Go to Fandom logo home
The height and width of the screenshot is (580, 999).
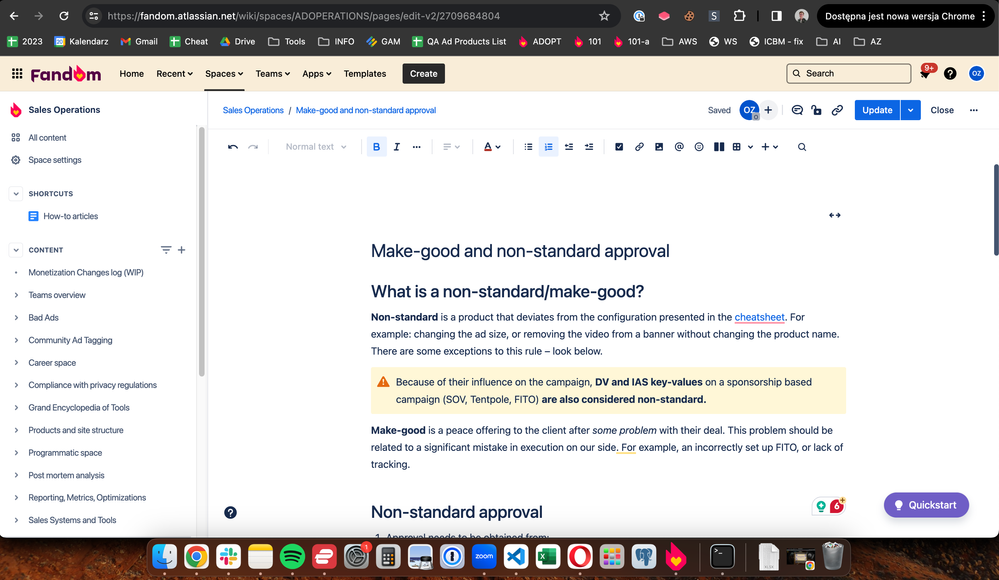point(66,74)
